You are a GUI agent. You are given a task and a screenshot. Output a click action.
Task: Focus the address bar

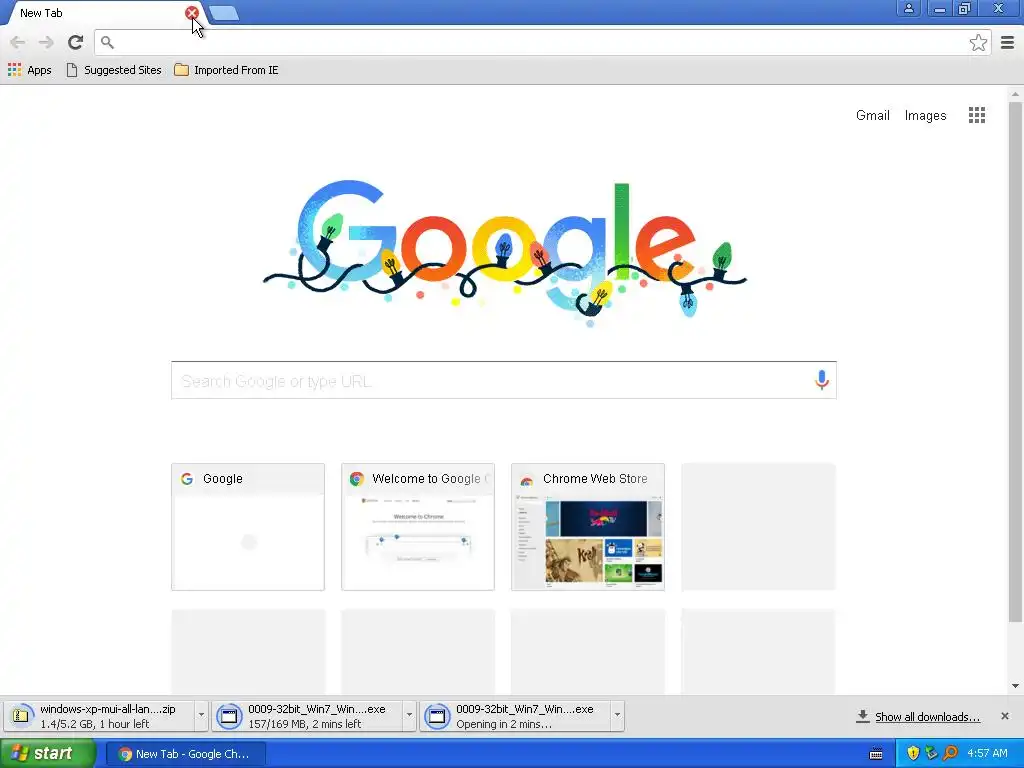[x=542, y=42]
